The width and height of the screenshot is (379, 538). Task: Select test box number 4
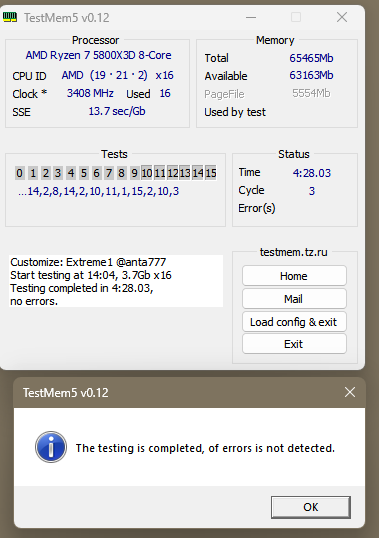point(71,173)
